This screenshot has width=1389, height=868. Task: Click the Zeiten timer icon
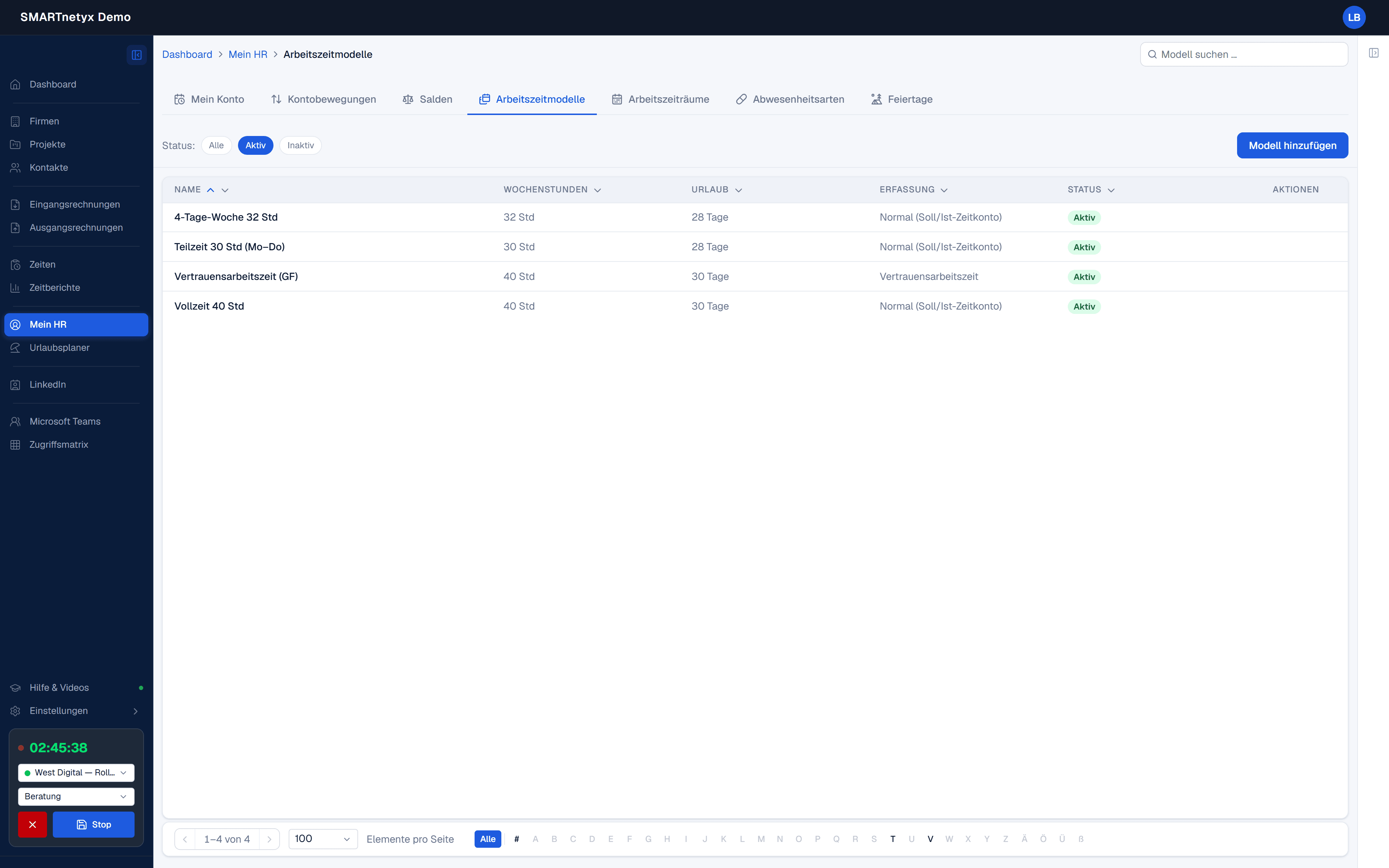(x=16, y=265)
